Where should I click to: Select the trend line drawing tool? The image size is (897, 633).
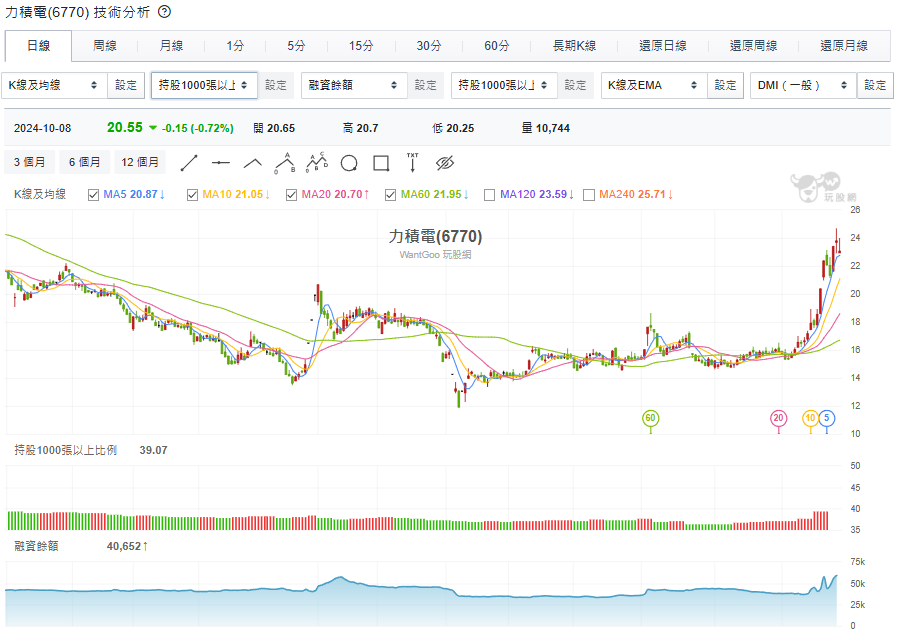[x=188, y=162]
